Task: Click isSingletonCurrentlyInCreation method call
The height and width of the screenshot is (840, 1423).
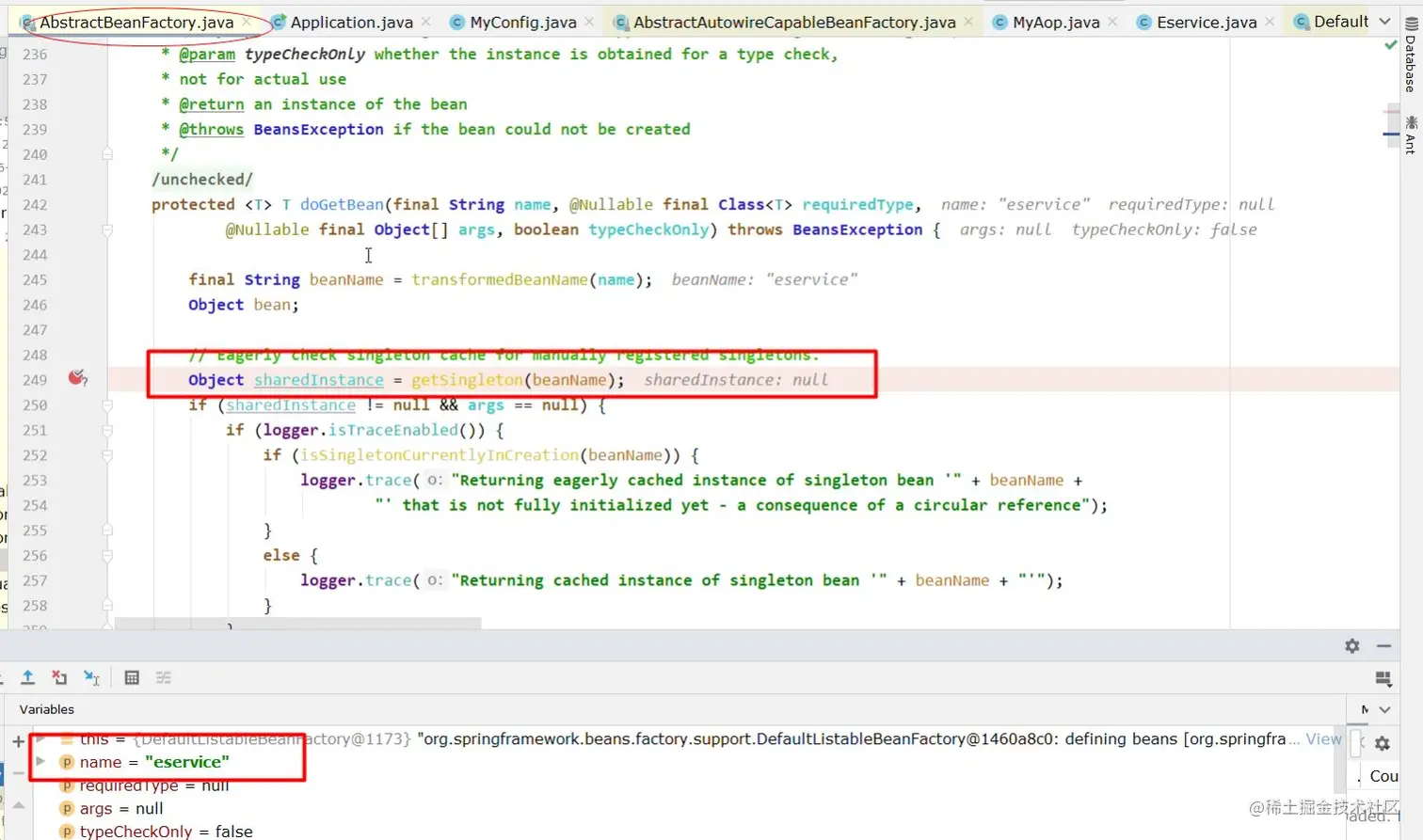Action: [x=440, y=455]
